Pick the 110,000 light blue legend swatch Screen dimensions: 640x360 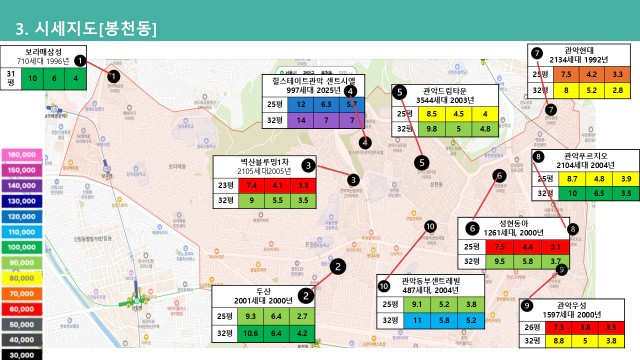click(x=22, y=232)
